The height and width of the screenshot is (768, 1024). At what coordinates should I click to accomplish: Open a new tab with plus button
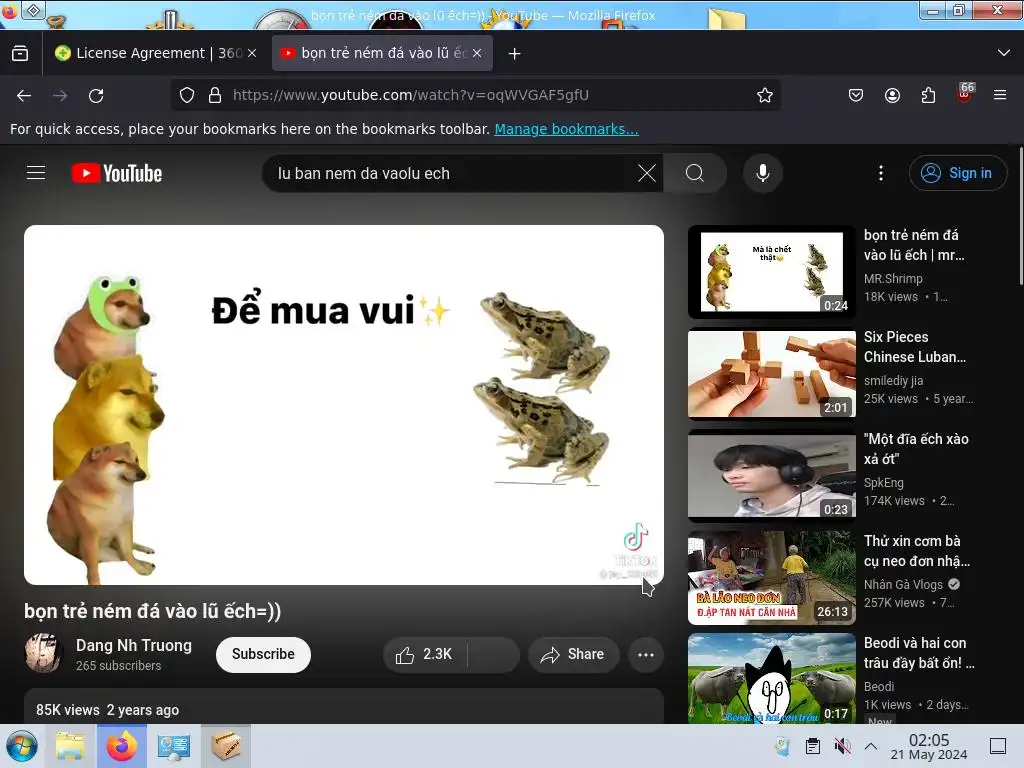515,54
